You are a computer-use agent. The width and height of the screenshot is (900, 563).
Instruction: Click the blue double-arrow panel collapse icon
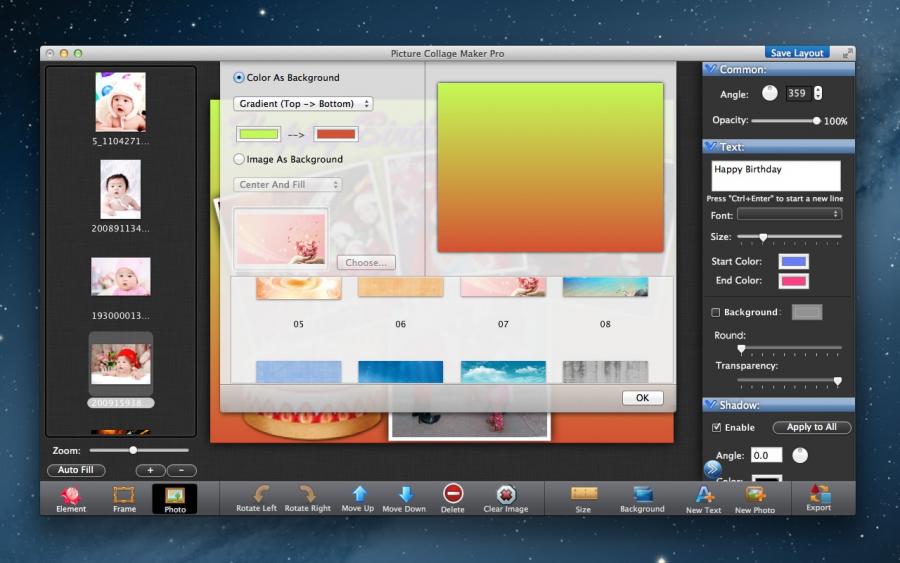point(713,469)
